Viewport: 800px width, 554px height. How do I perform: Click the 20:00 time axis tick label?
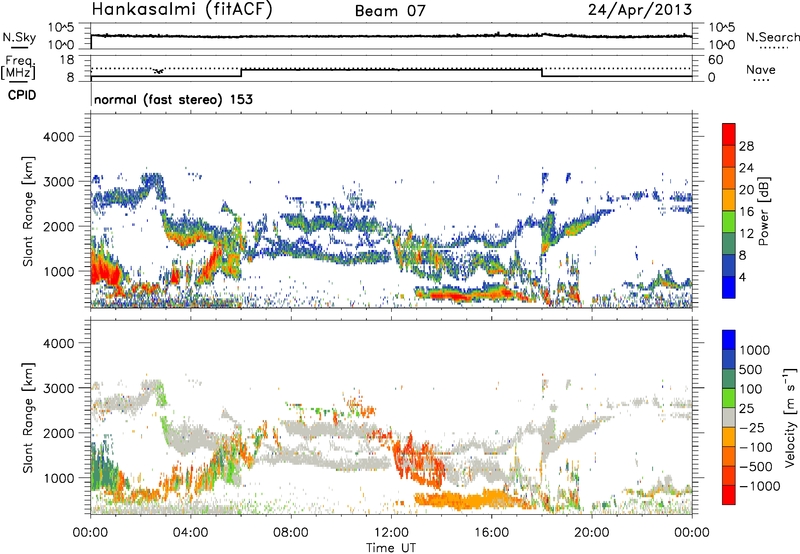pyautogui.click(x=592, y=533)
